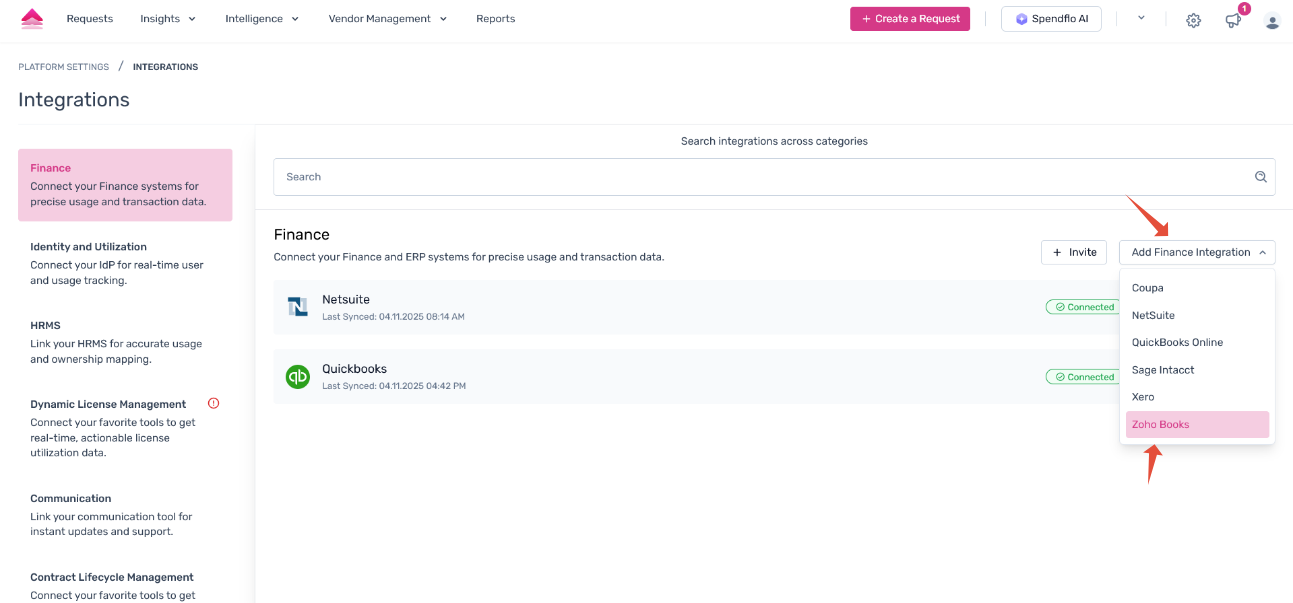Select Coupa from the dropdown list

[1197, 288]
